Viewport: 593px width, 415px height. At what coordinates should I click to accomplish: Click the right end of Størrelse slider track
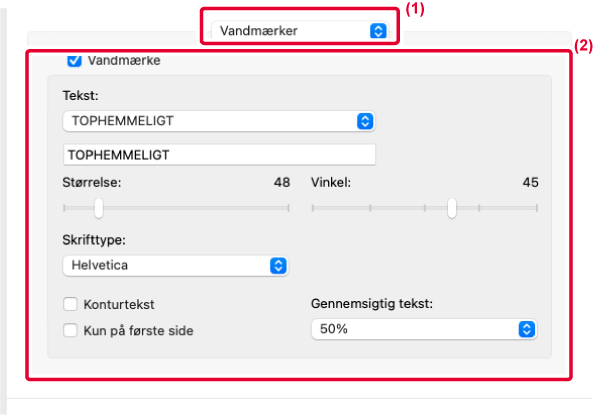pyautogui.click(x=288, y=208)
